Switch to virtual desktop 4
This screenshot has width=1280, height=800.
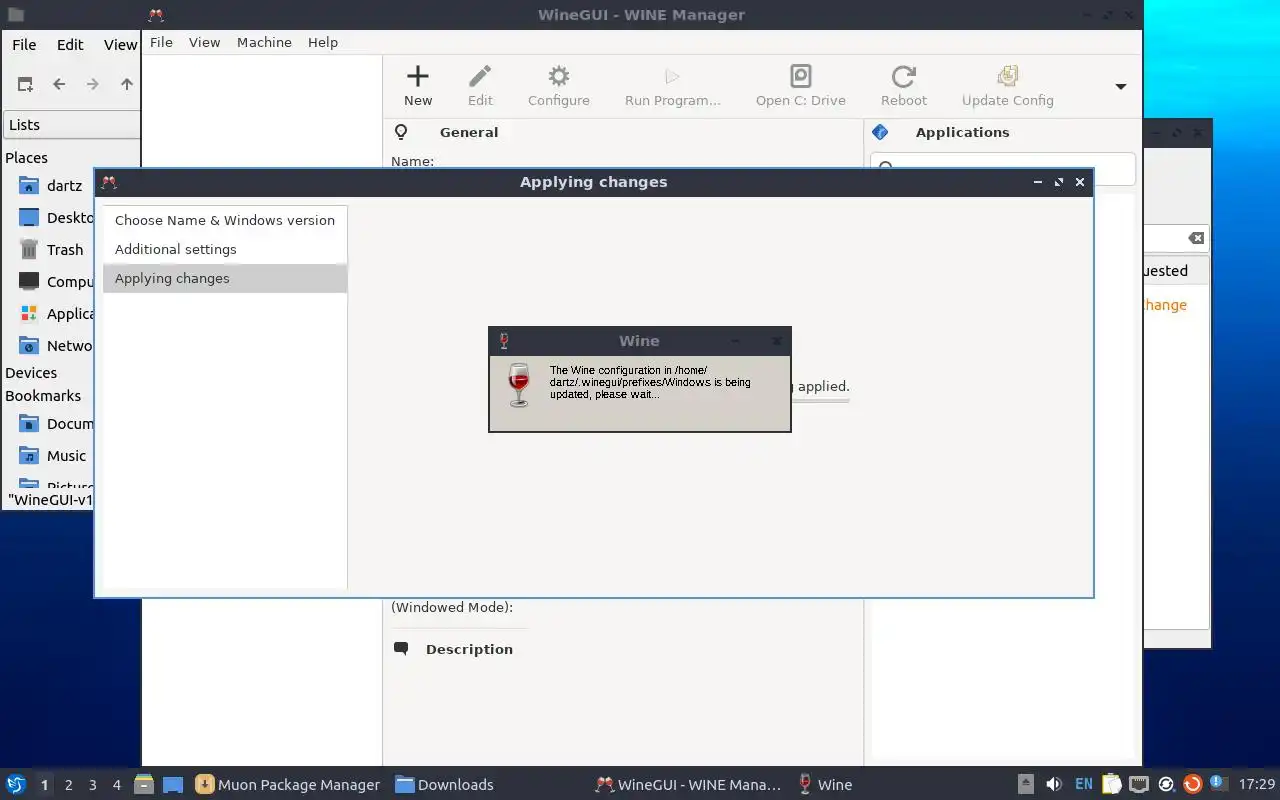pyautogui.click(x=116, y=785)
